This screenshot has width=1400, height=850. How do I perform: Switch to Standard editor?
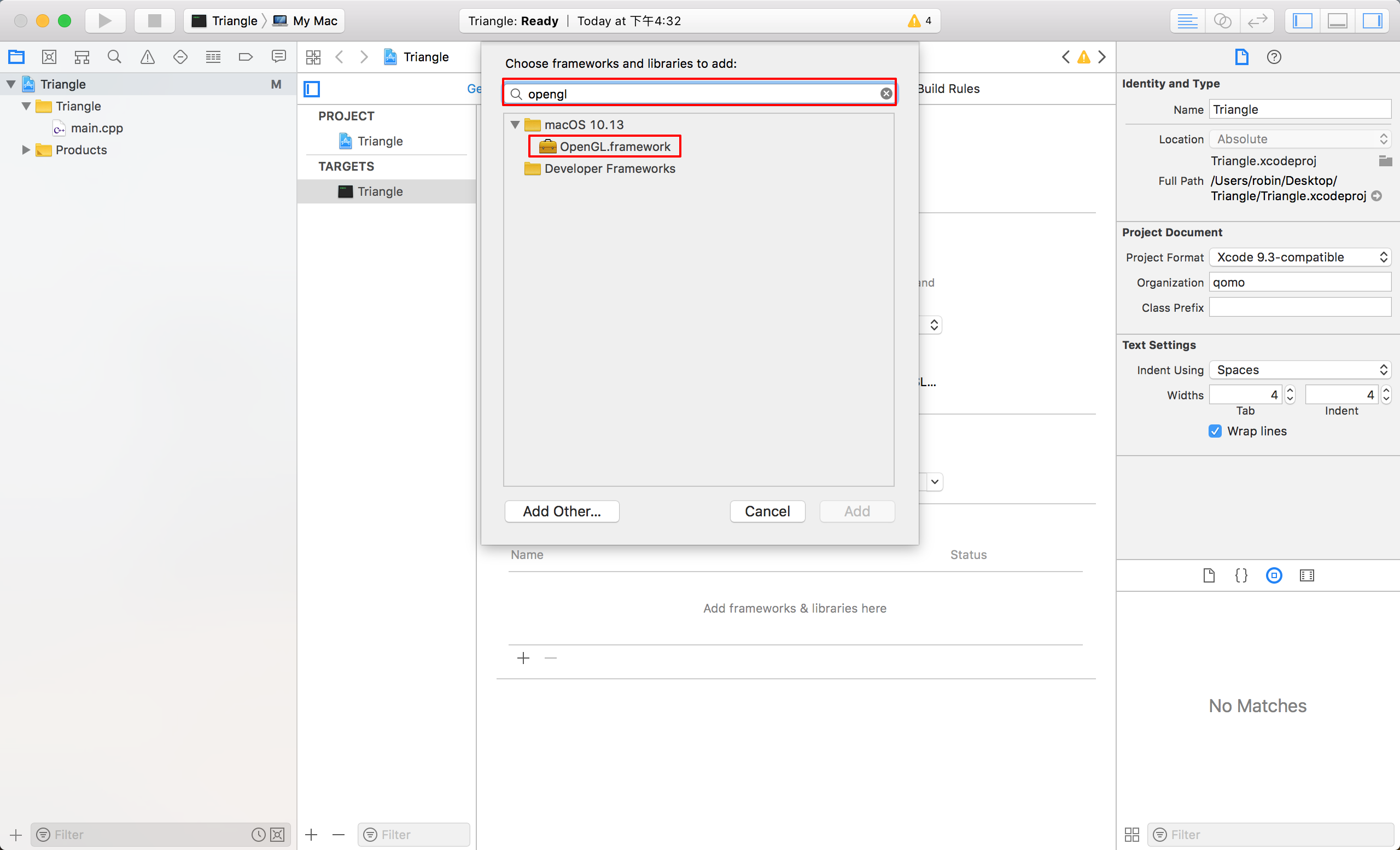coord(1187,21)
